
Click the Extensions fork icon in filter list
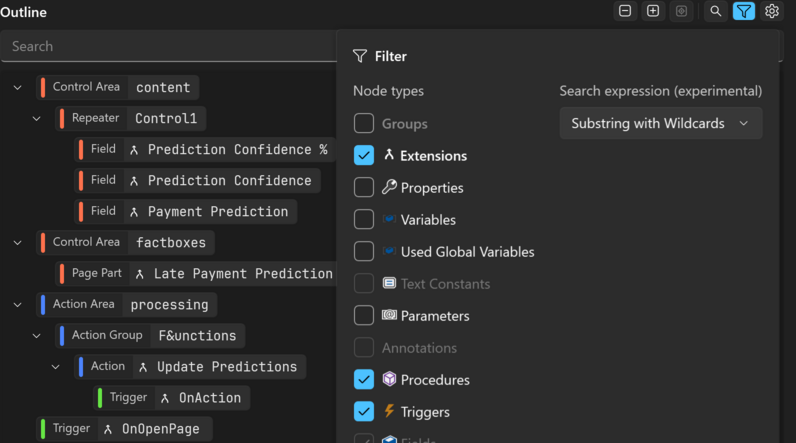point(389,155)
